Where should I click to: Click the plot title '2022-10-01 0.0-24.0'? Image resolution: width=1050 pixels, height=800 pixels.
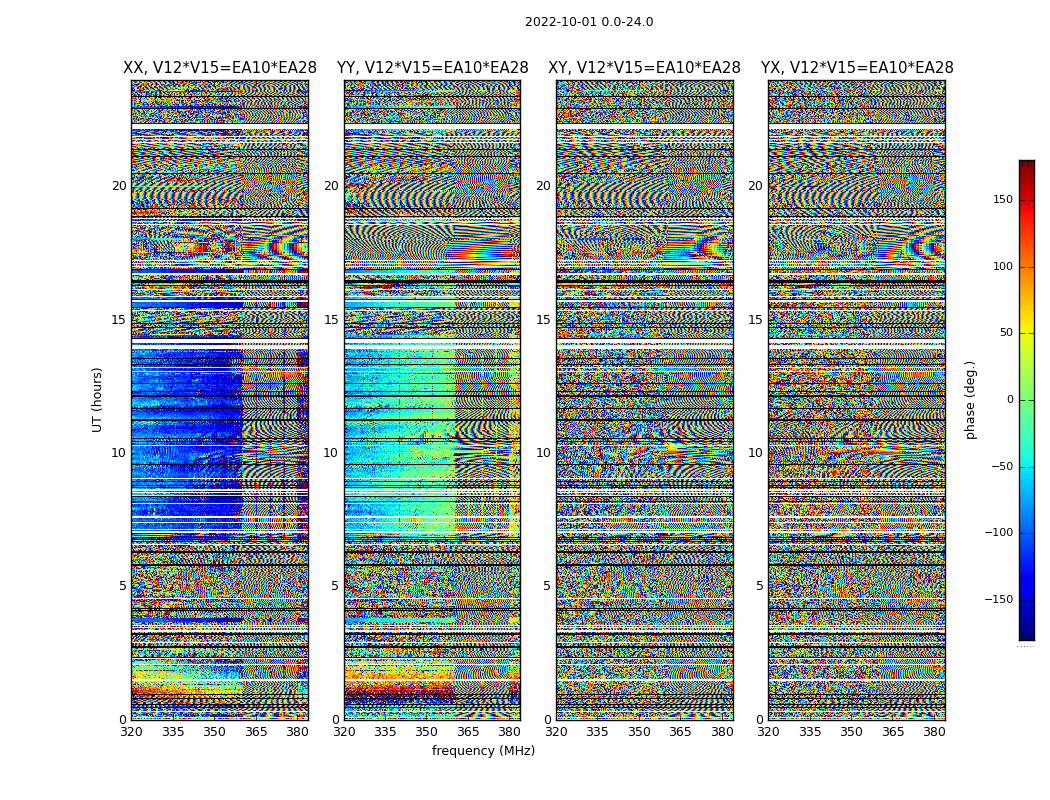pyautogui.click(x=589, y=22)
